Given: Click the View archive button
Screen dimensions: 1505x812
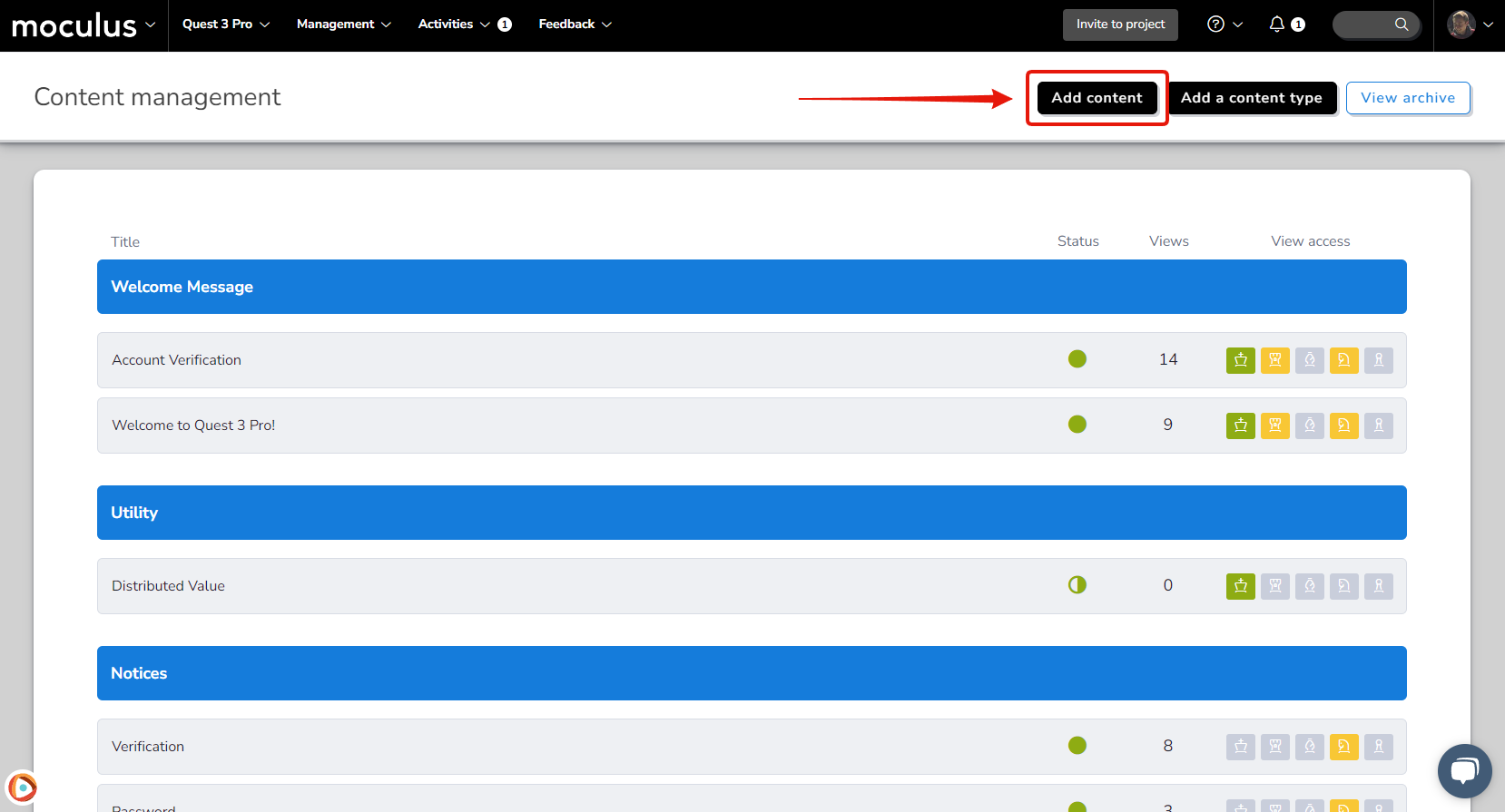Looking at the screenshot, I should pos(1407,98).
